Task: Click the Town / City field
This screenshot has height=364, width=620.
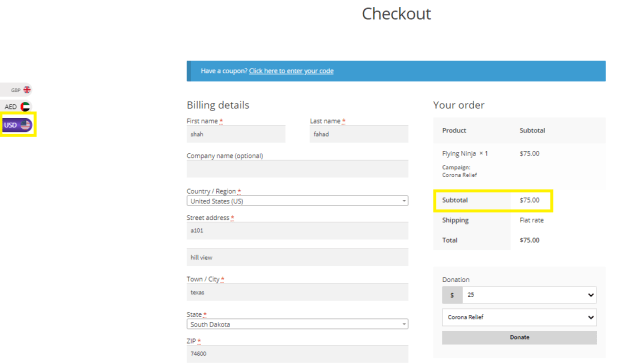Action: click(297, 292)
